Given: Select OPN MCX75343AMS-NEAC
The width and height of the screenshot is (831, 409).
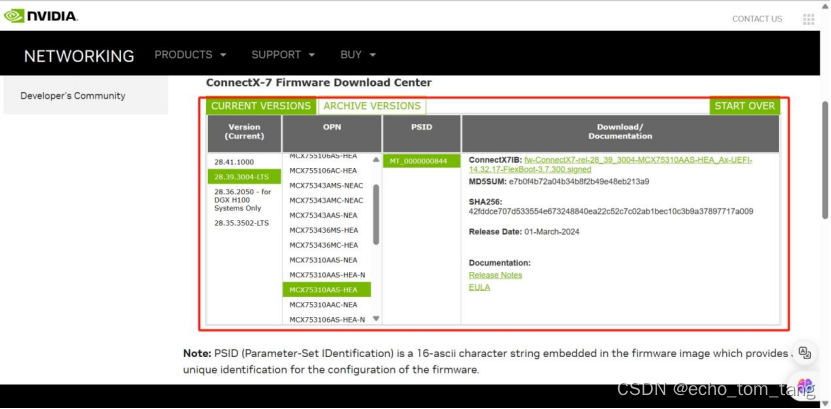Looking at the screenshot, I should coord(326,185).
